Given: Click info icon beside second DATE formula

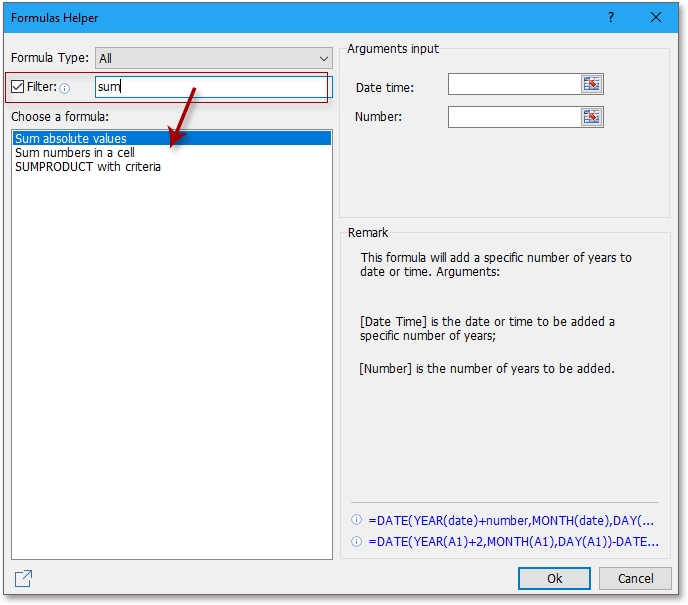Looking at the screenshot, I should [356, 542].
